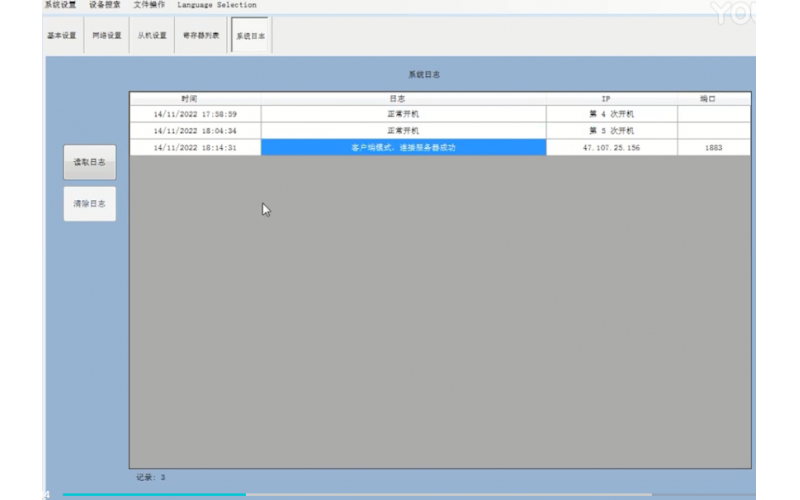The height and width of the screenshot is (500, 800).
Task: Switch to the 寄存器列表 tab
Action: coord(201,36)
